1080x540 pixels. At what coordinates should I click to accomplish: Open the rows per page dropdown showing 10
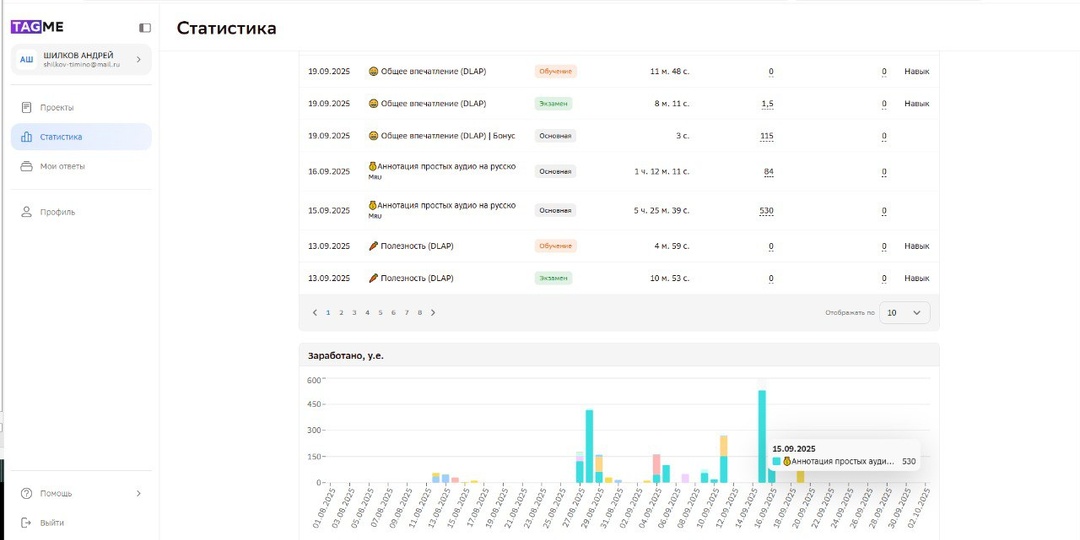tap(904, 313)
